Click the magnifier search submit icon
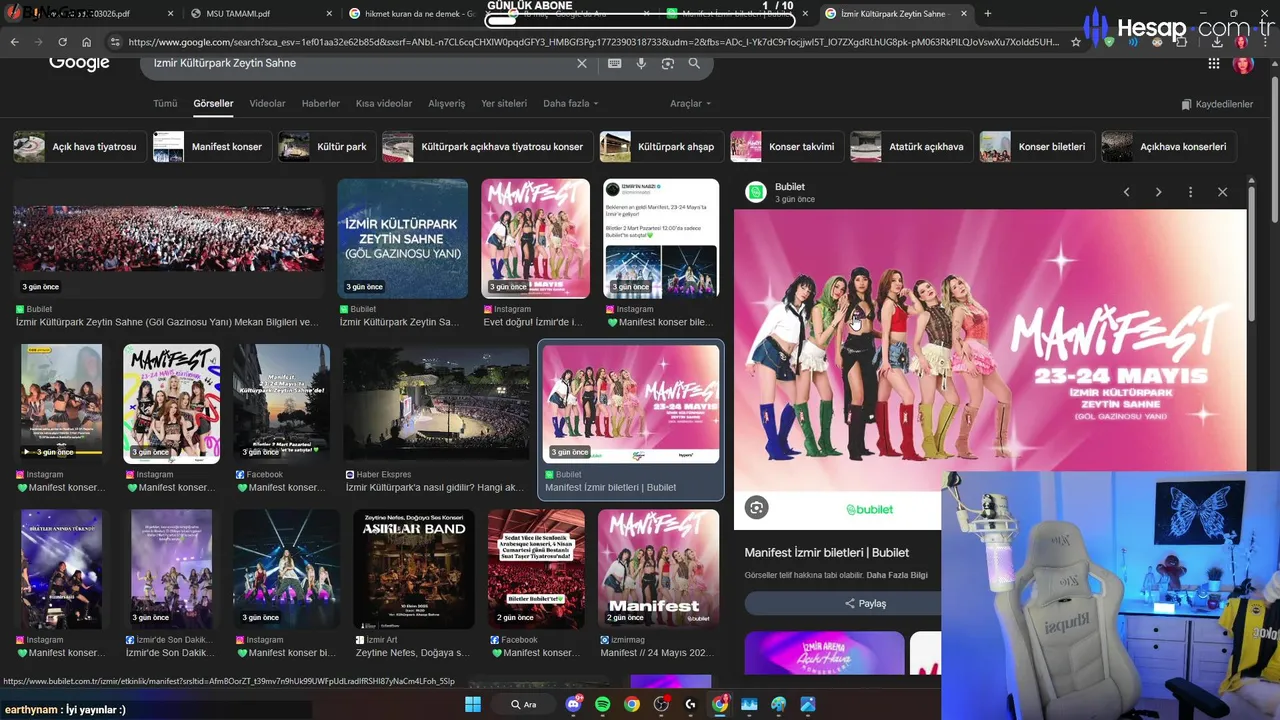 click(x=694, y=63)
